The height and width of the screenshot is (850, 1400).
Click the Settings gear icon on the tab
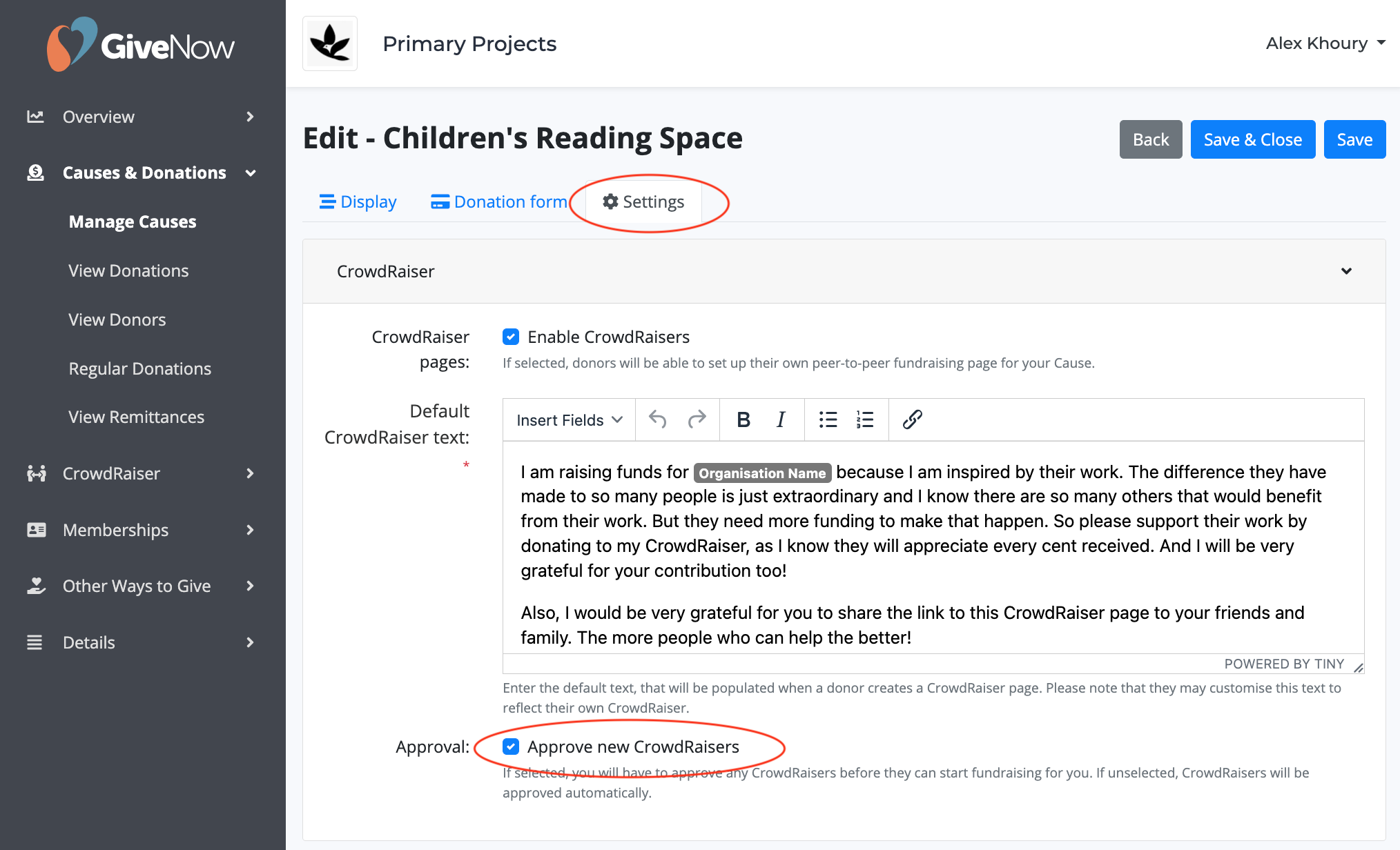point(610,201)
